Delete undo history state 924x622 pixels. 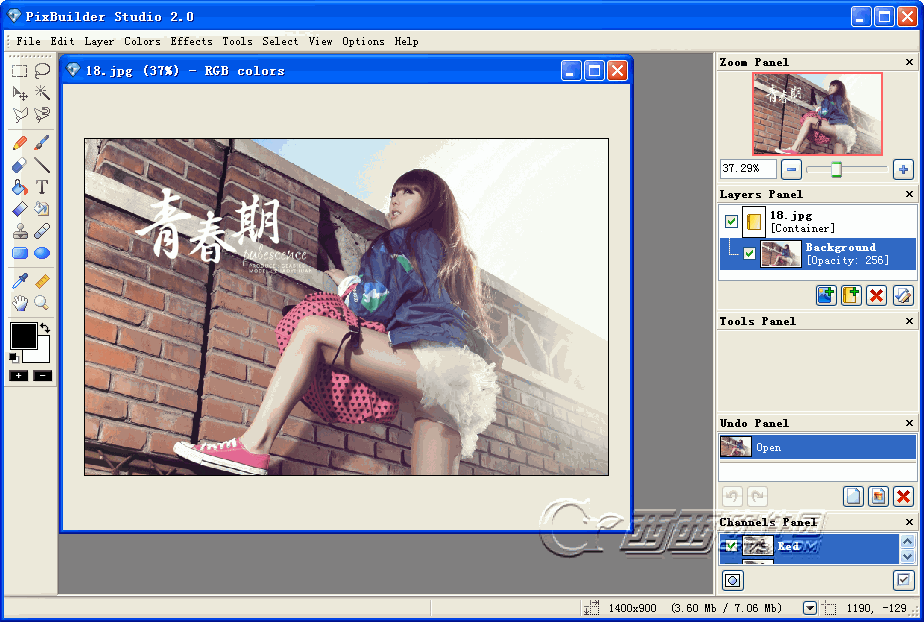(x=903, y=497)
